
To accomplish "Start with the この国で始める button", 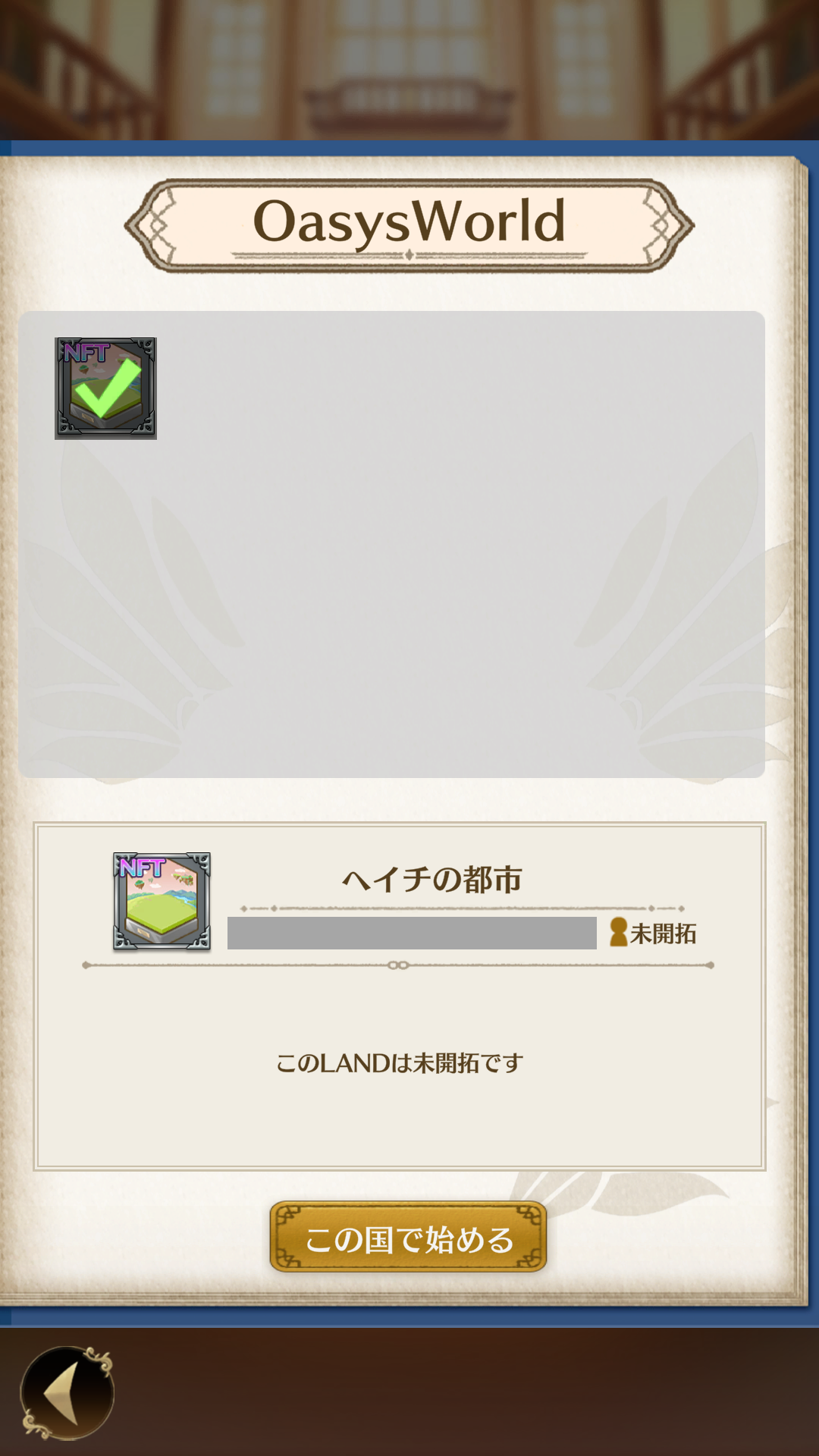I will 409,1237.
